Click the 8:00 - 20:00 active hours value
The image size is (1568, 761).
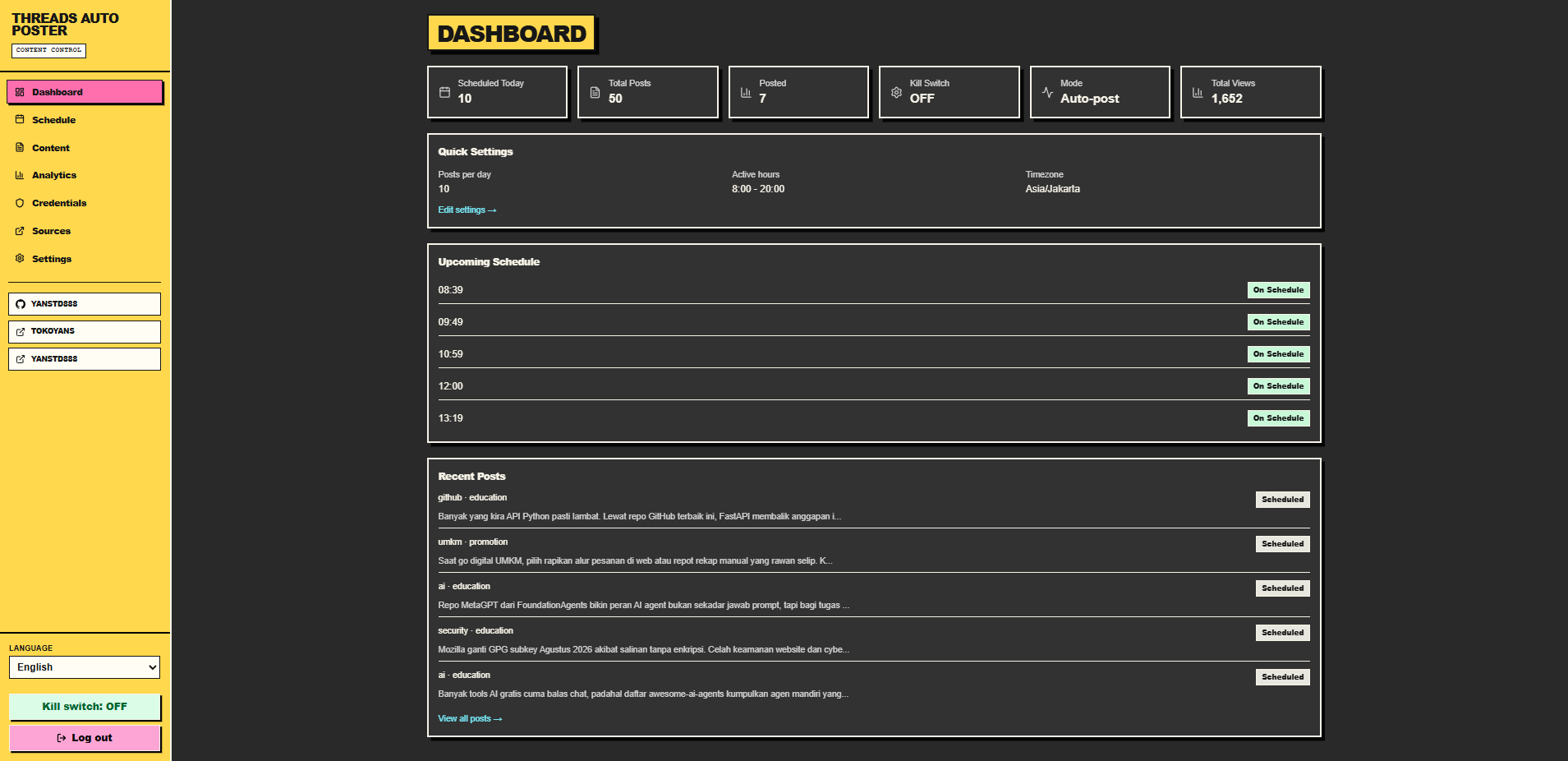click(758, 189)
